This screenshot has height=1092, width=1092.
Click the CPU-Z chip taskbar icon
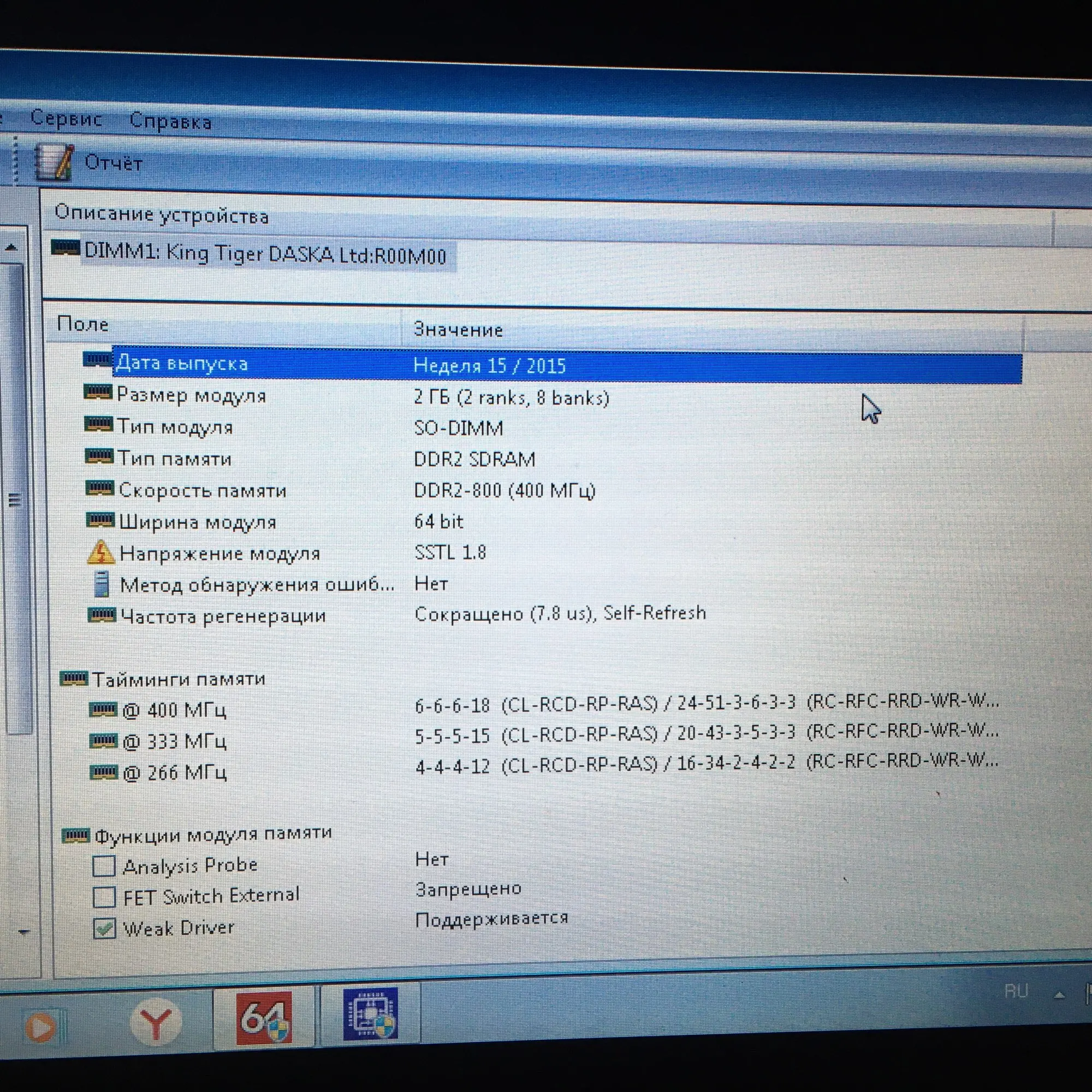(371, 1016)
